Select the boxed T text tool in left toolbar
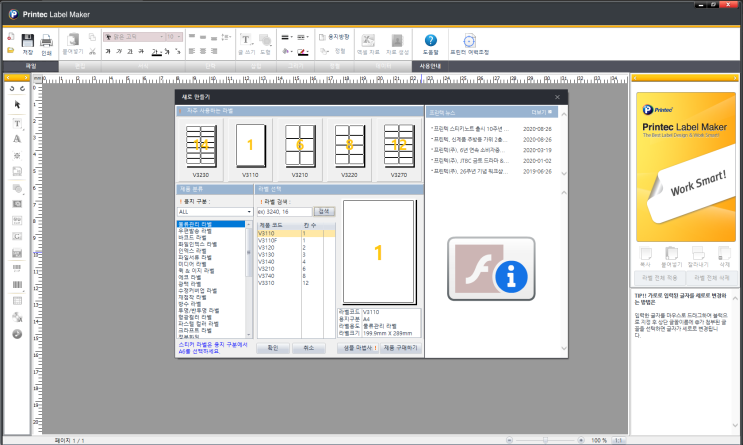 pyautogui.click(x=17, y=124)
